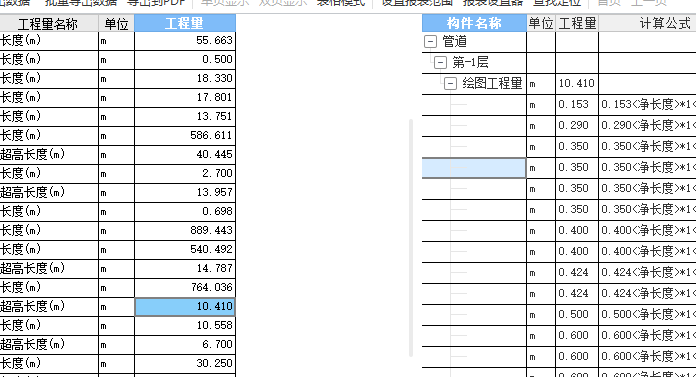Screen dimensions: 696x377
Task: Select the 0.153 cell in right table
Action: pyautogui.click(x=577, y=104)
